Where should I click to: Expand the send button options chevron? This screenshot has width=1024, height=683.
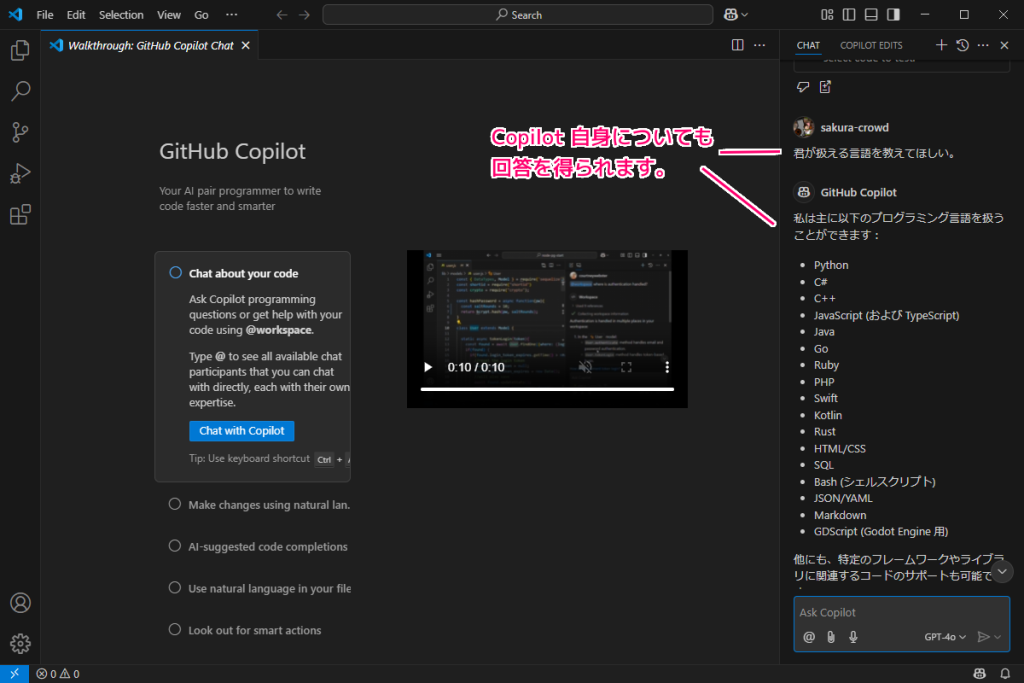click(997, 637)
